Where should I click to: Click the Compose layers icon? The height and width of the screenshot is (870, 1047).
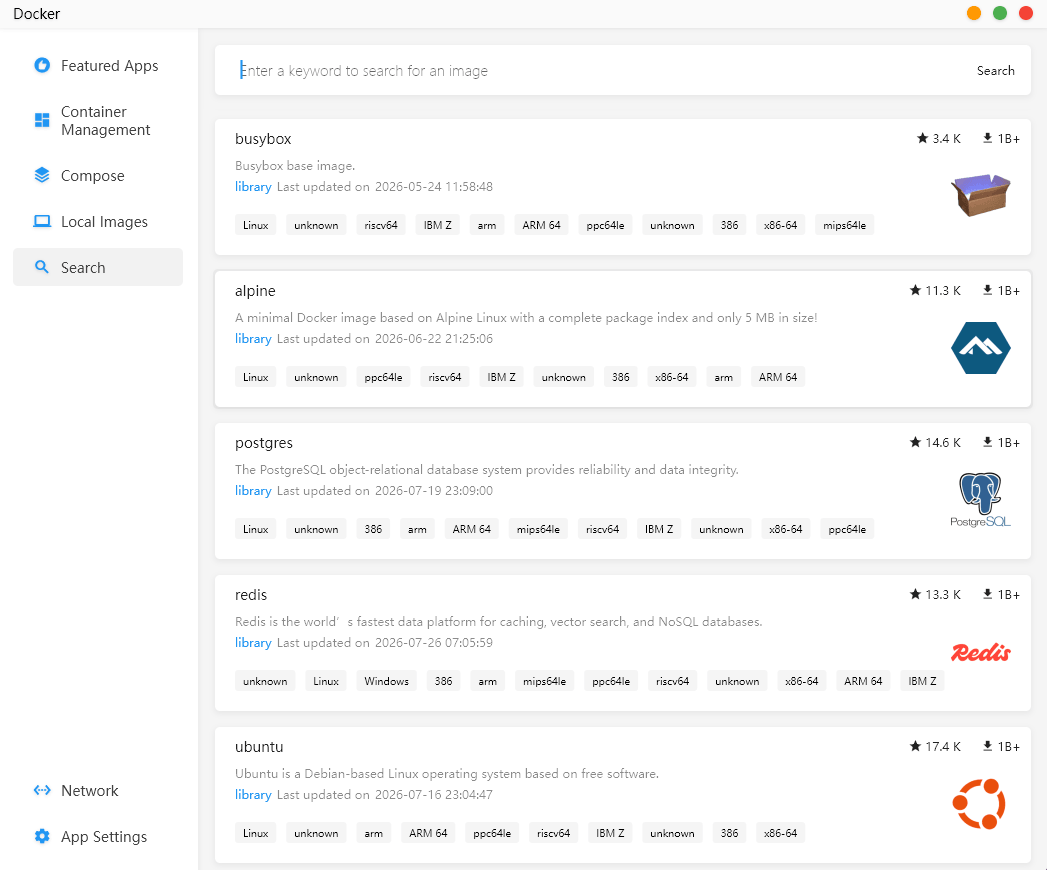[x=42, y=175]
